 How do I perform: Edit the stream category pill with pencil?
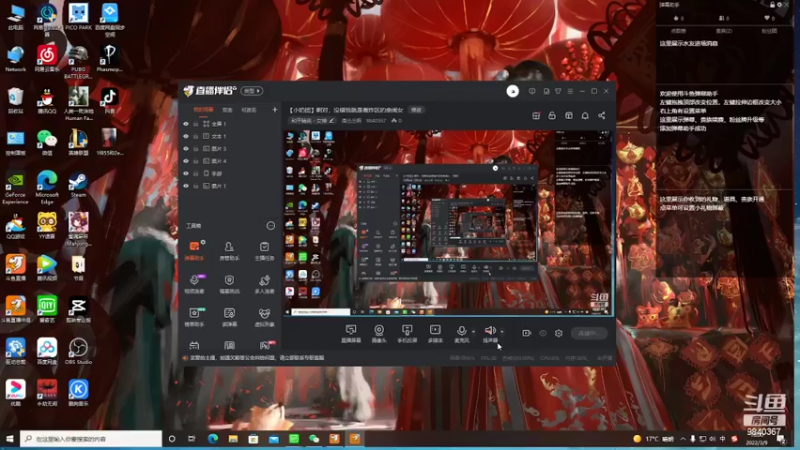312,121
